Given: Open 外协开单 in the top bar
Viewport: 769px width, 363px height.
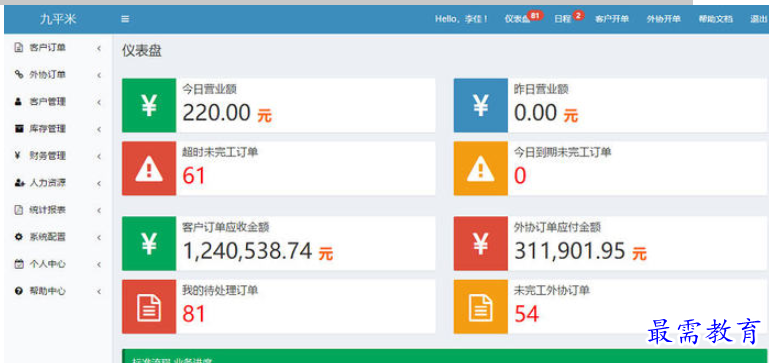Looking at the screenshot, I should (664, 19).
